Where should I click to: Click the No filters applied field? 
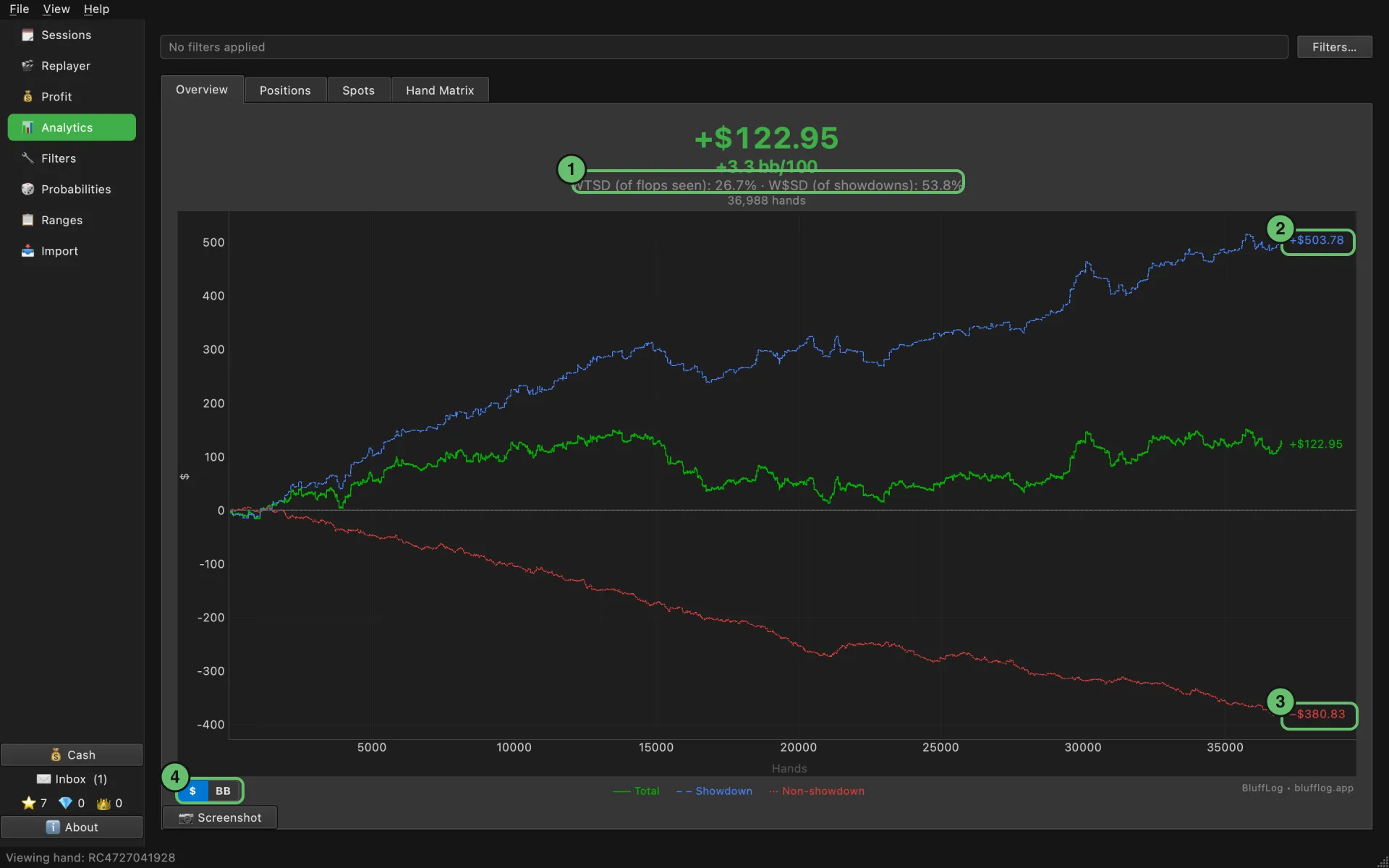(x=723, y=47)
